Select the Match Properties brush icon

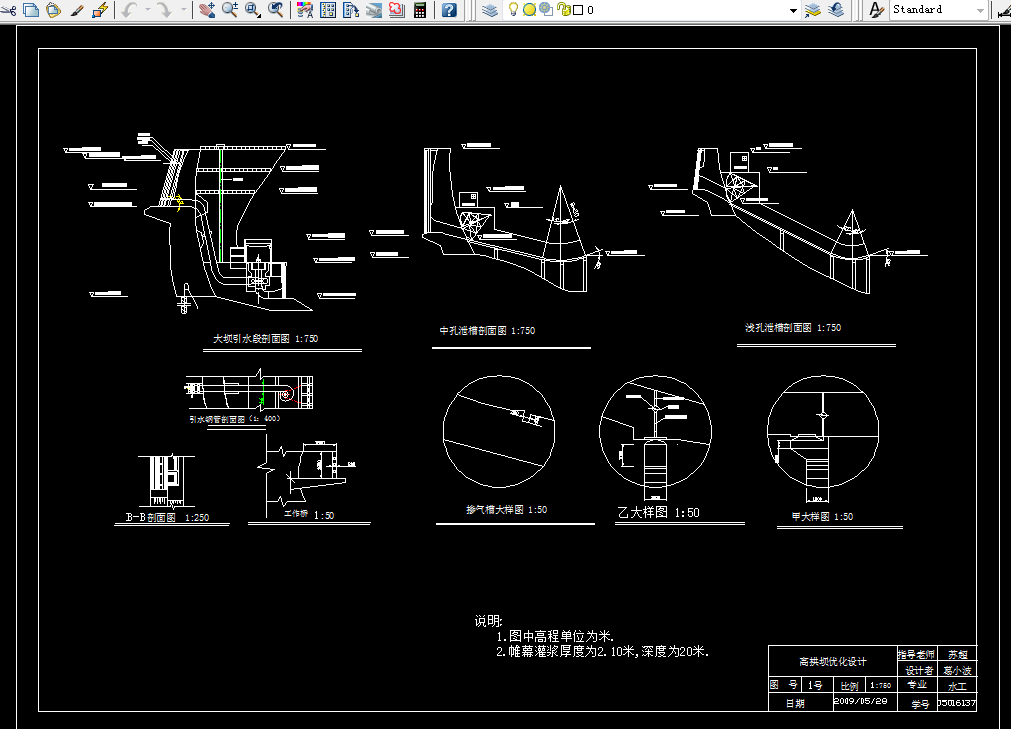77,10
